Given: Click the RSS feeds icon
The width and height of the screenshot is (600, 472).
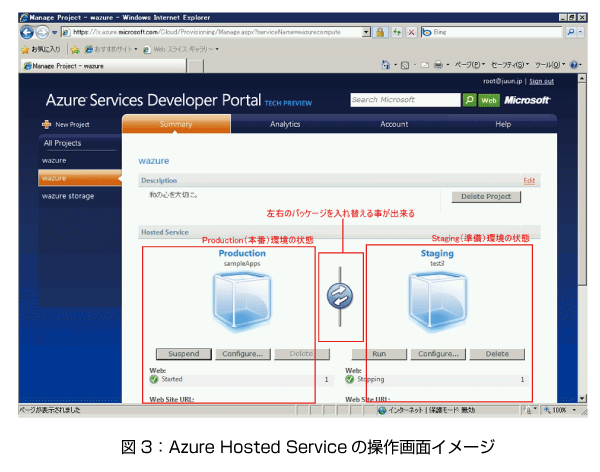Looking at the screenshot, I should tap(405, 65).
